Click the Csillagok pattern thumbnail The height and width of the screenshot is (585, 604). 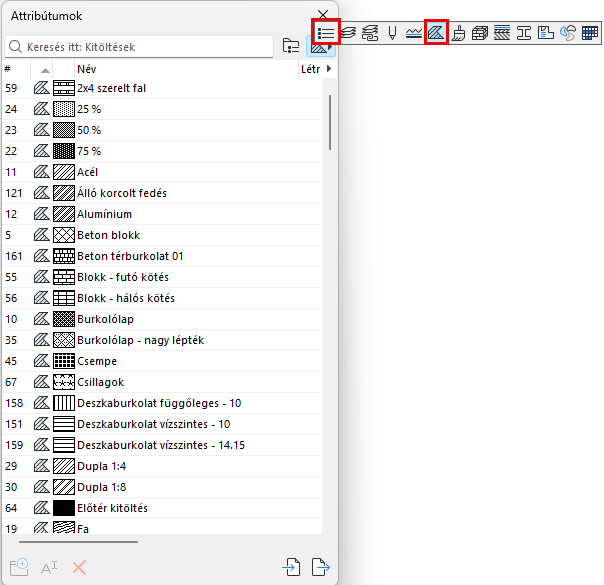[64, 382]
